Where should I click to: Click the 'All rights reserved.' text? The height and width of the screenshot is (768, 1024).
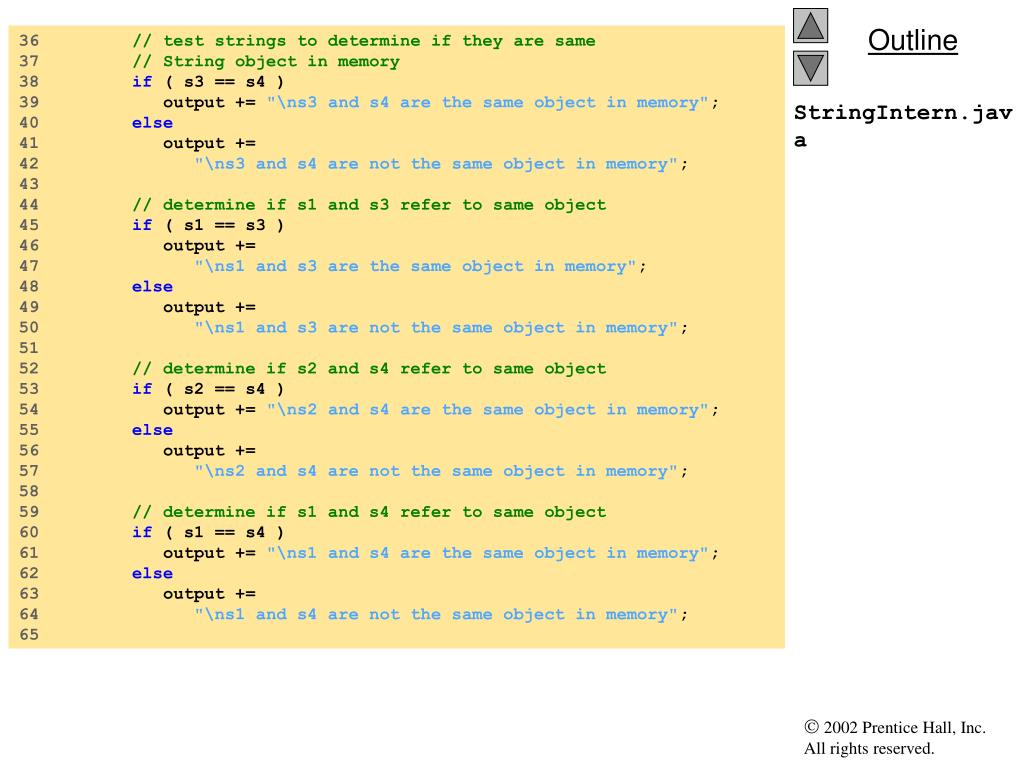click(x=869, y=748)
